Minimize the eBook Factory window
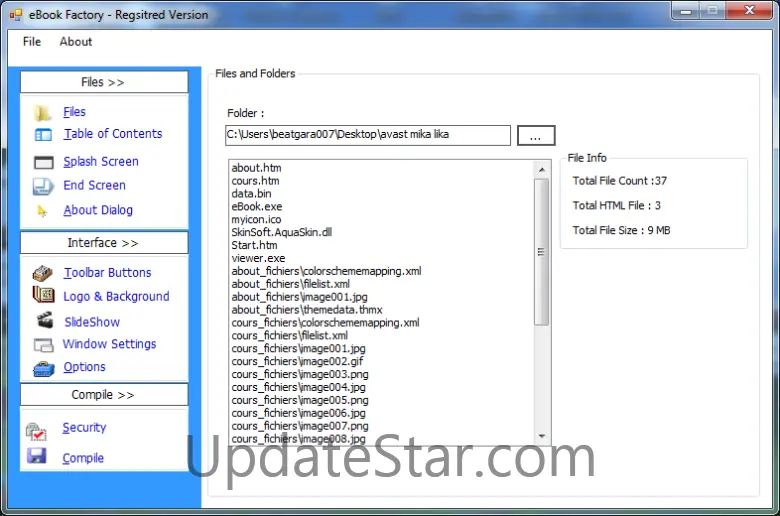Viewport: 780px width, 516px height. (686, 11)
